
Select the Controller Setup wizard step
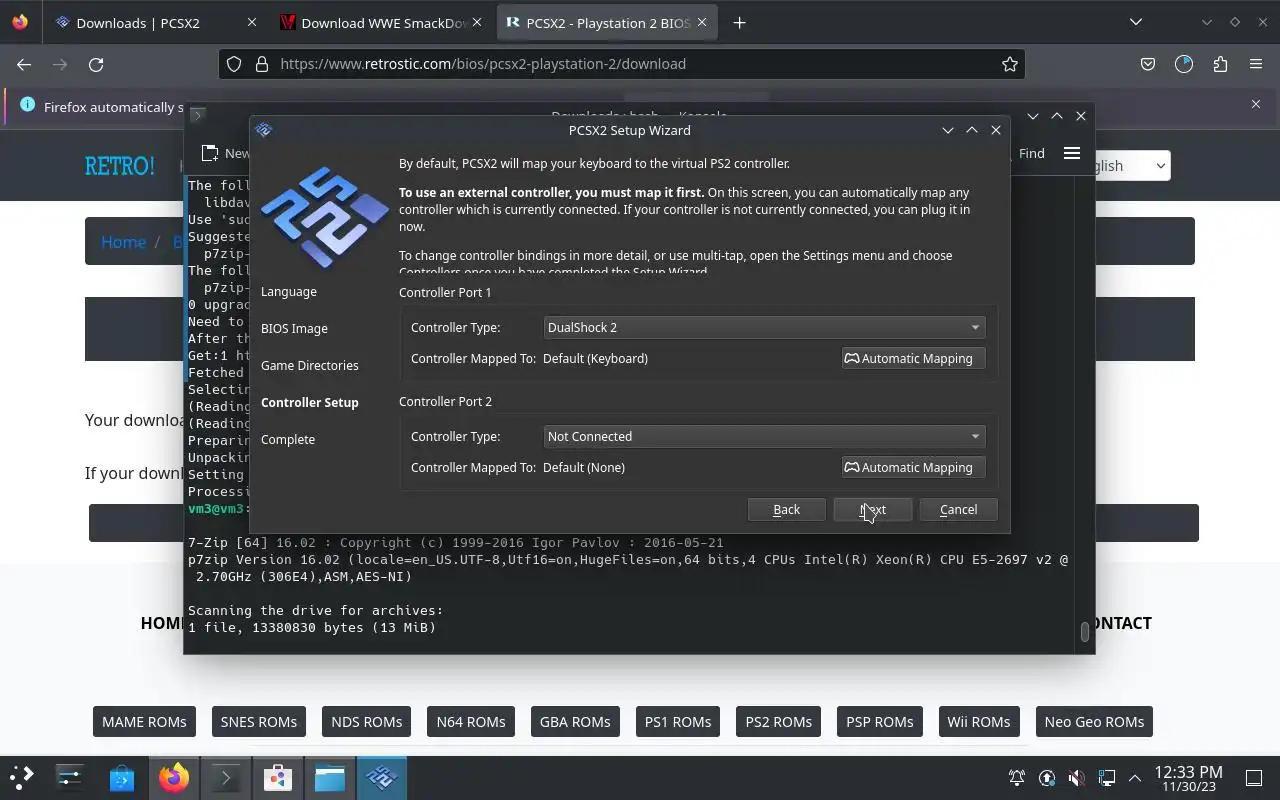click(309, 403)
